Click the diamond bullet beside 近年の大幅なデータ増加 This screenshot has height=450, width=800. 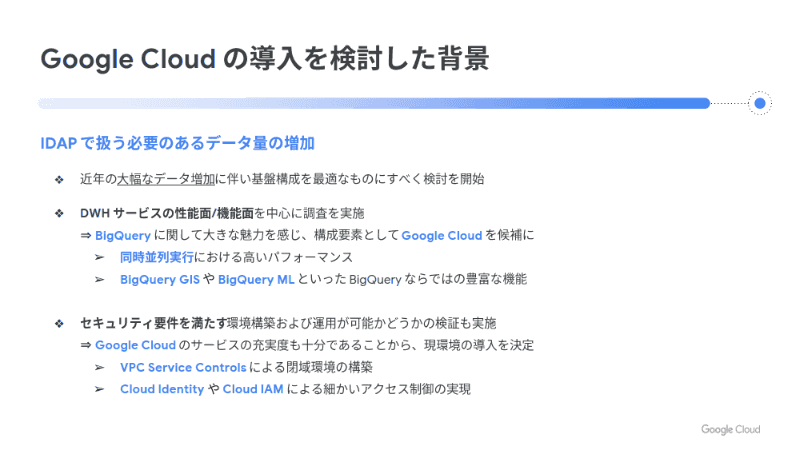coord(59,180)
